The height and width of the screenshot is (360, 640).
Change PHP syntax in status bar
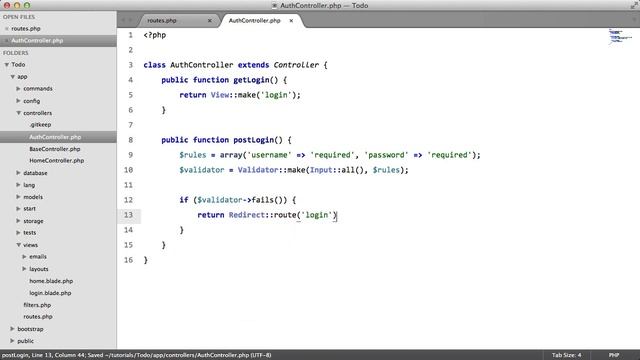pyautogui.click(x=614, y=355)
